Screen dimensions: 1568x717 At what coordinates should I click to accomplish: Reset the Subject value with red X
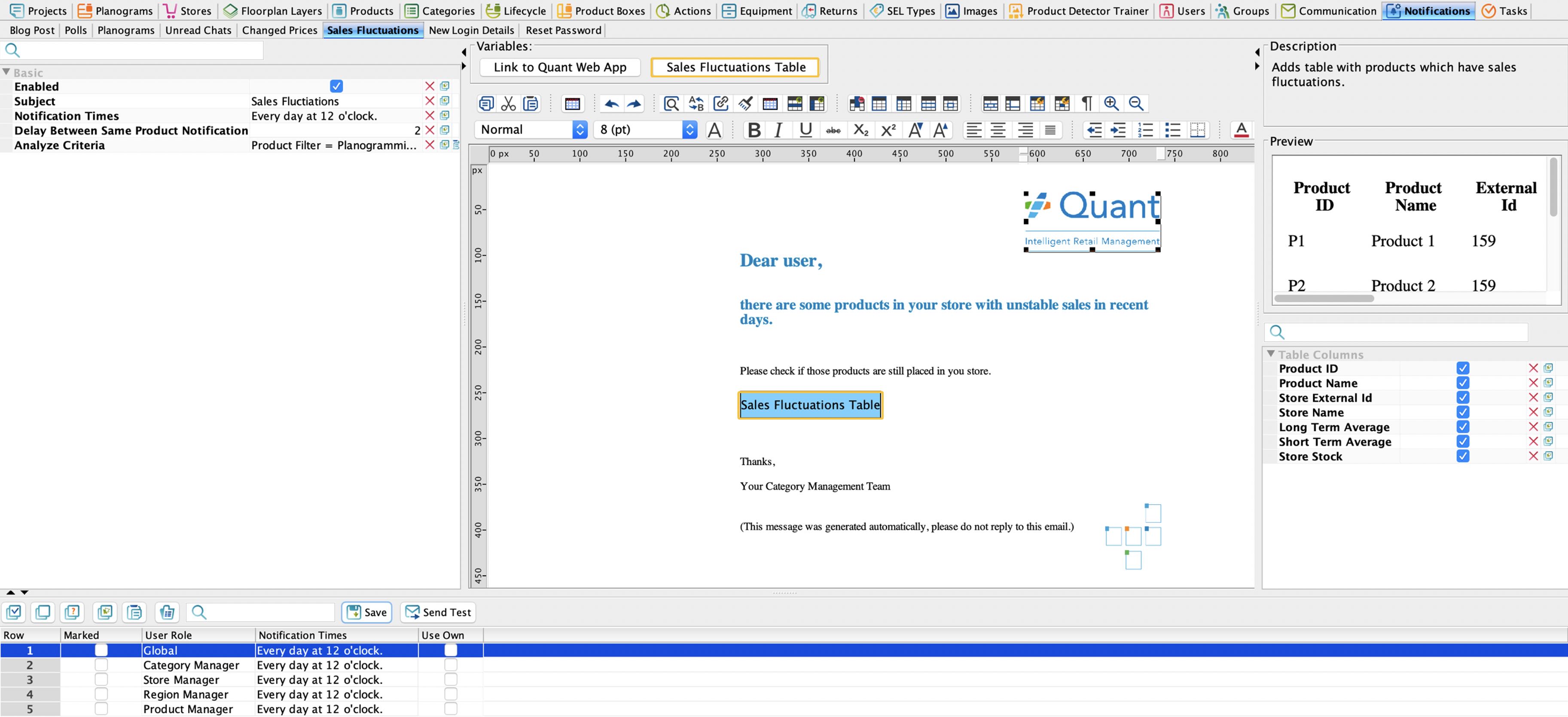coord(430,101)
